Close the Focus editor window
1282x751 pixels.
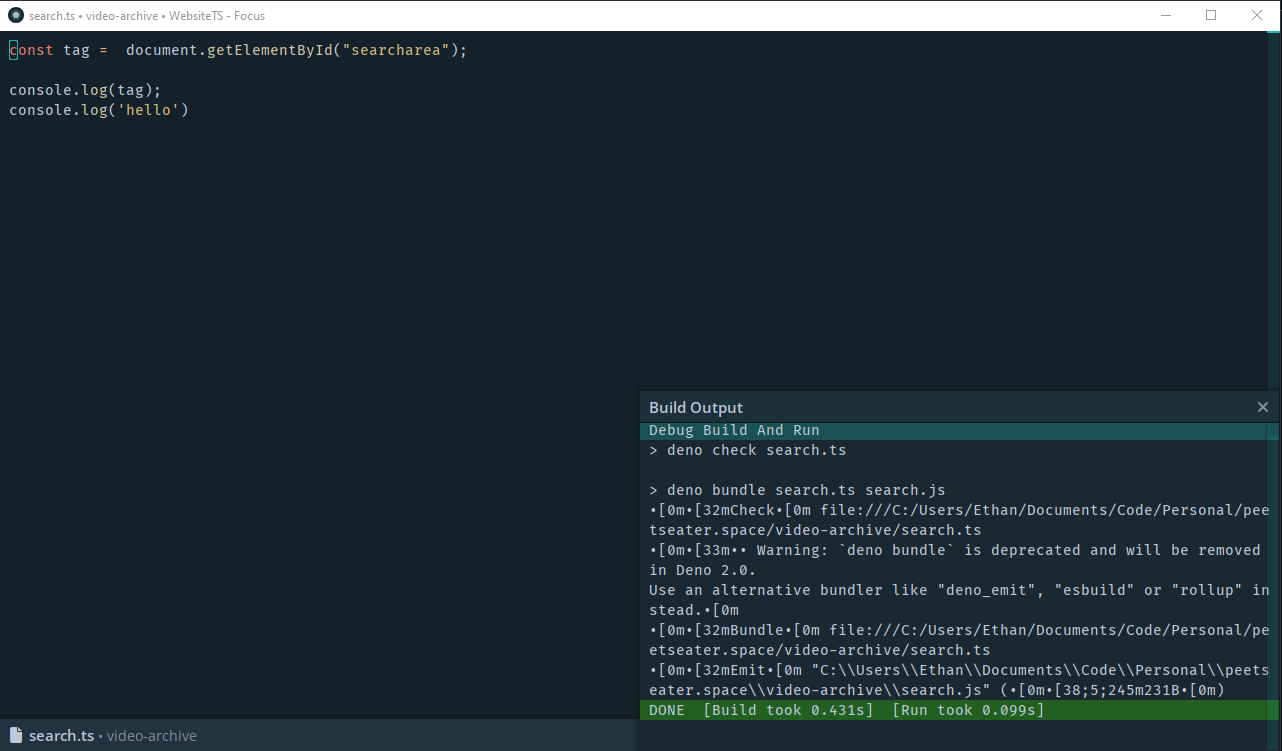point(1257,15)
